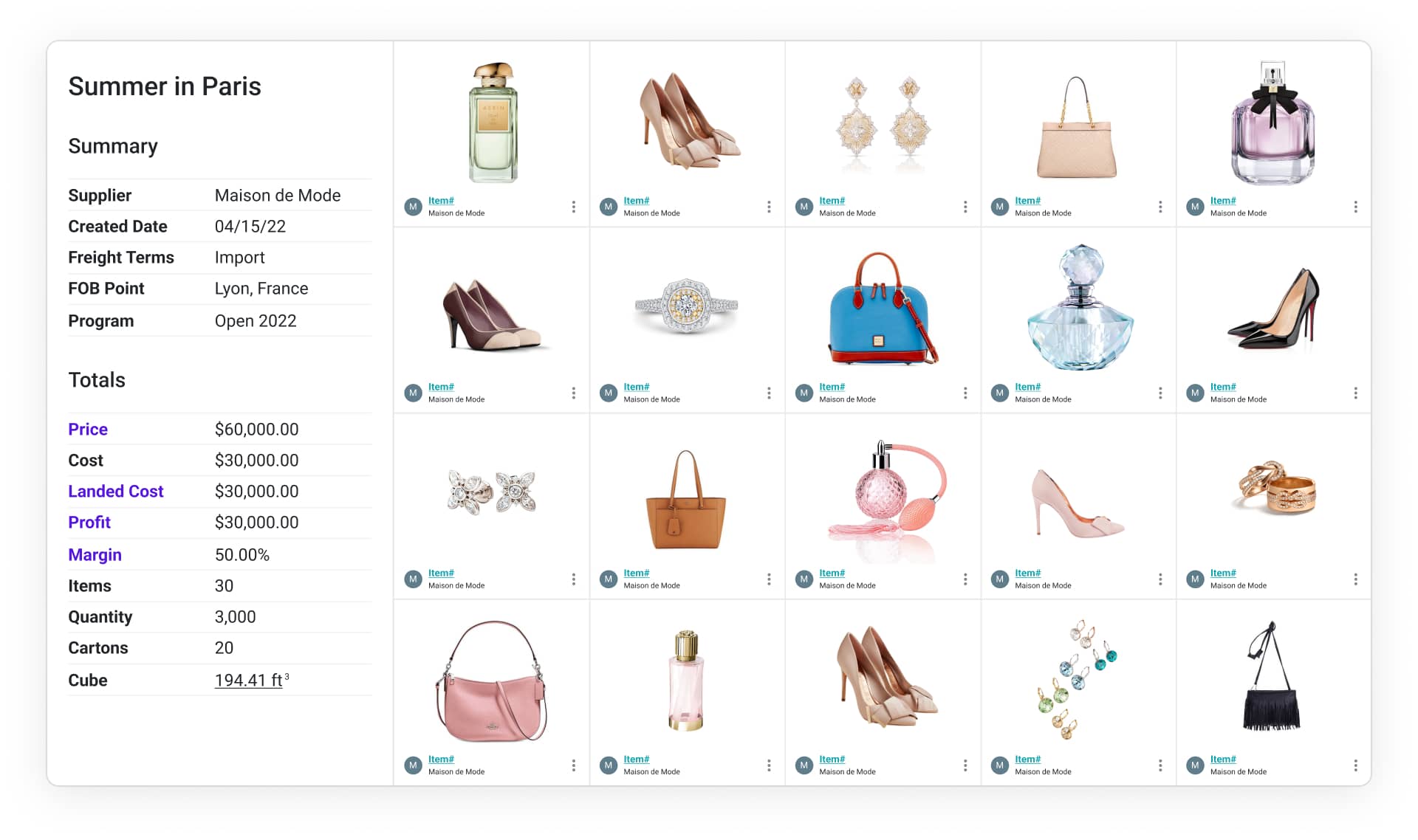This screenshot has height=840, width=1418.
Task: Open three-dot menu on blue satchel handbag card
Action: [965, 393]
